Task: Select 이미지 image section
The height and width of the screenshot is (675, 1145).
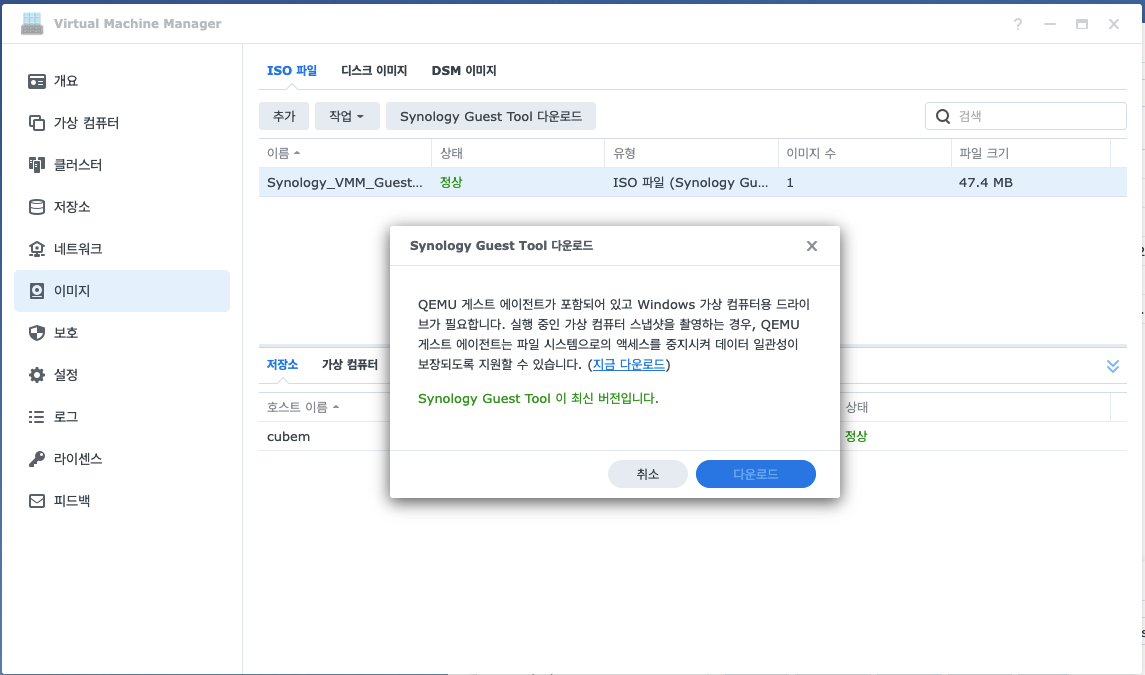Action: pos(121,291)
